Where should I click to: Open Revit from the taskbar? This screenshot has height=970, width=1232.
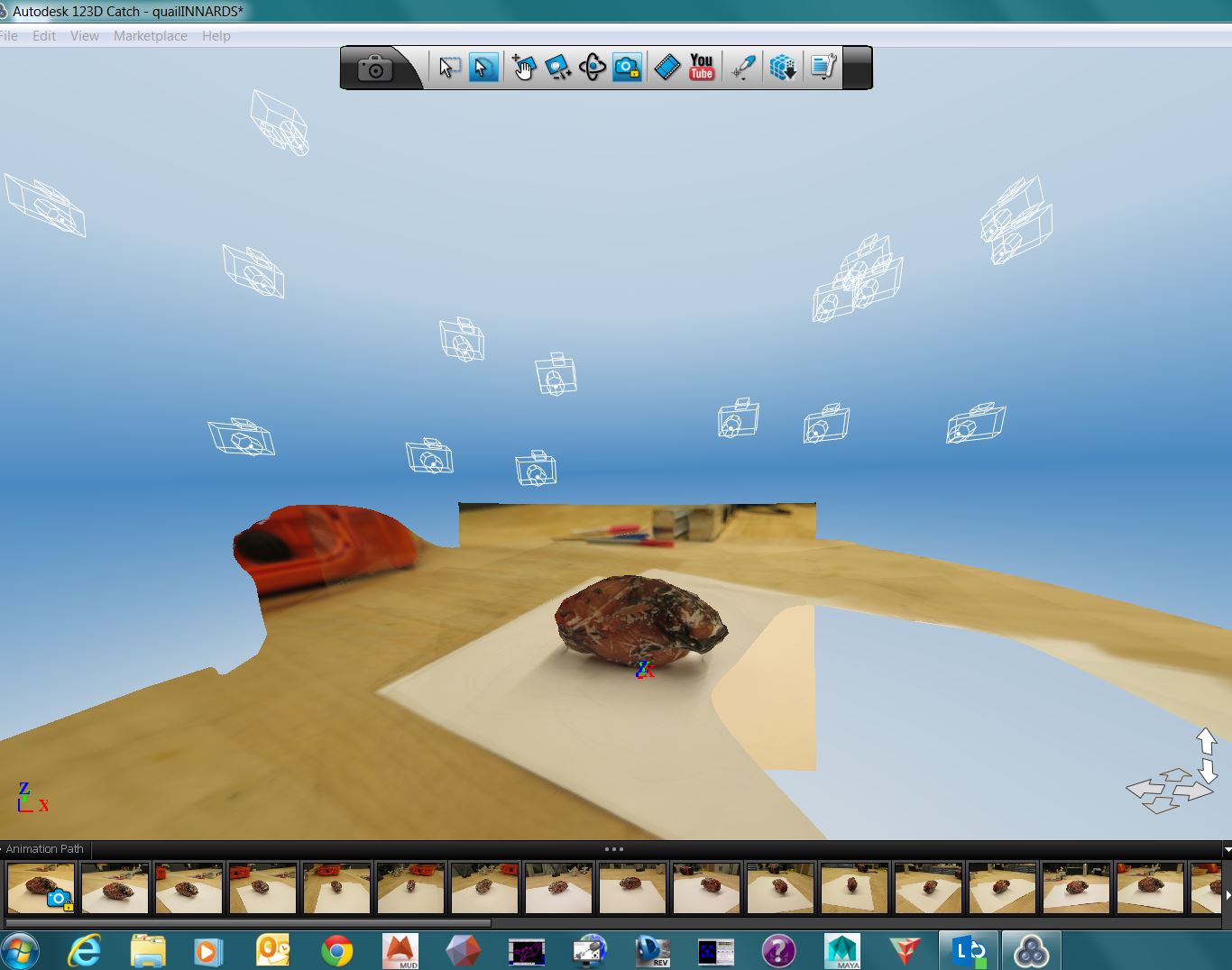click(653, 951)
